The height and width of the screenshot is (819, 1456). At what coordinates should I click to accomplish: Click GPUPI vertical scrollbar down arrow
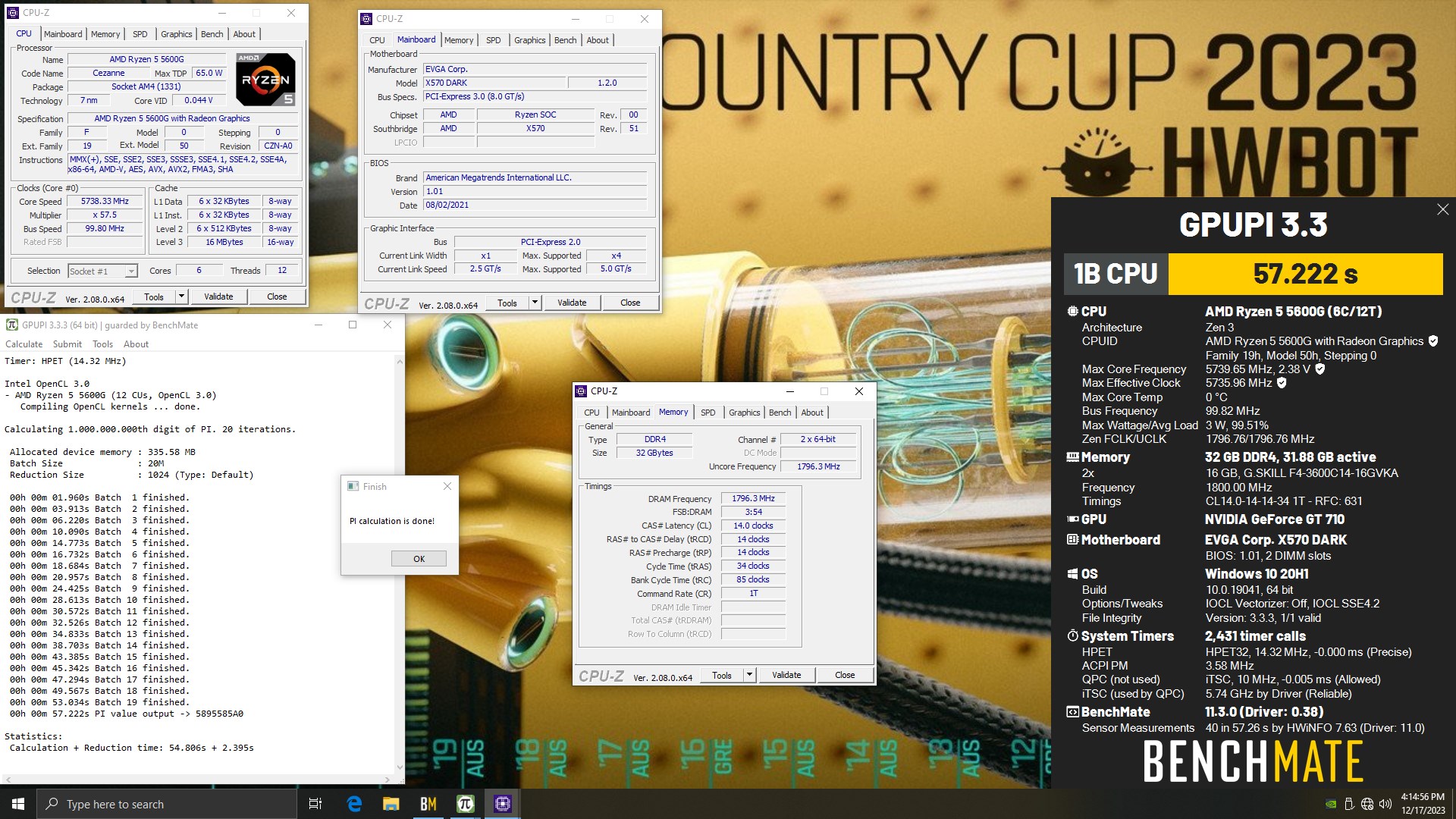click(400, 767)
